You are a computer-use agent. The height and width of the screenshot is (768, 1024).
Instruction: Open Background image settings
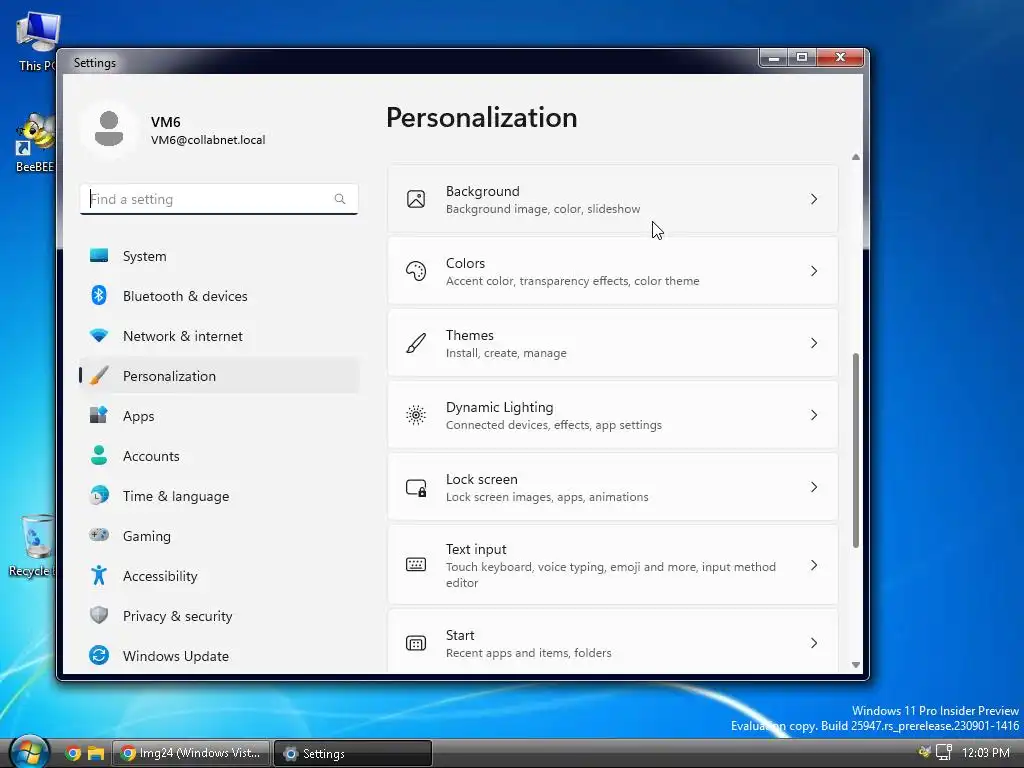pos(613,199)
